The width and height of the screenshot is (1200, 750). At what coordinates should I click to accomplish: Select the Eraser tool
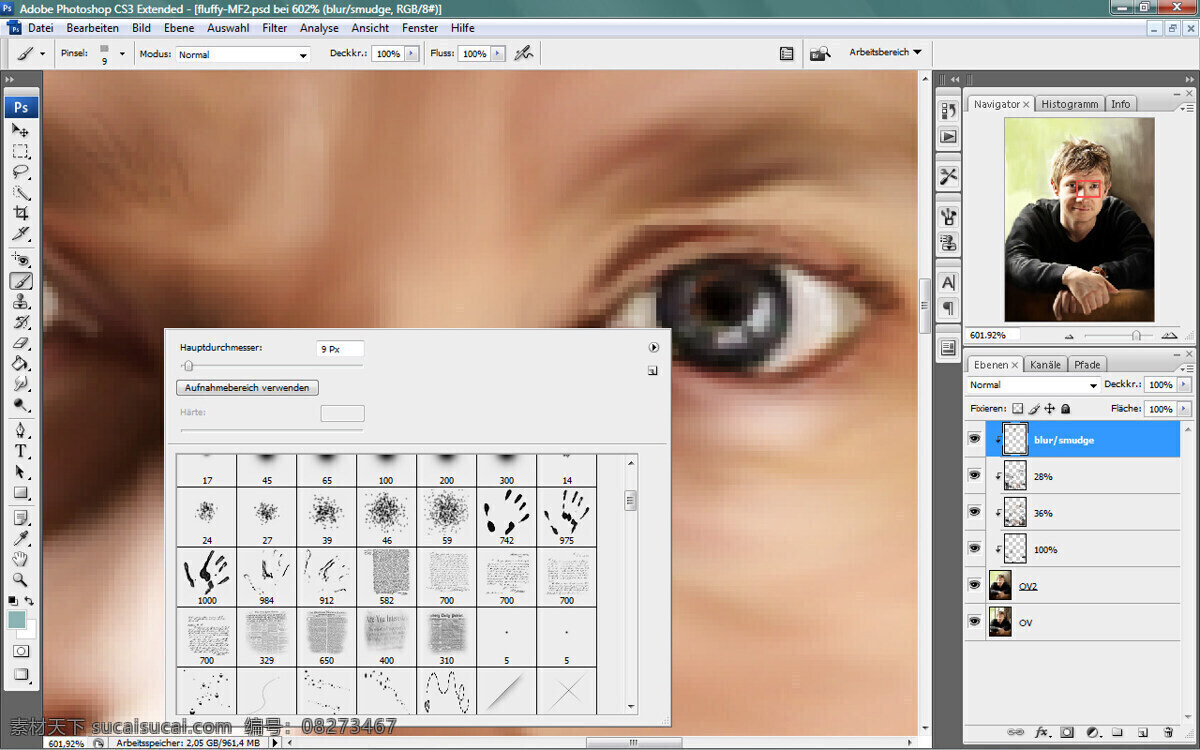click(20, 343)
